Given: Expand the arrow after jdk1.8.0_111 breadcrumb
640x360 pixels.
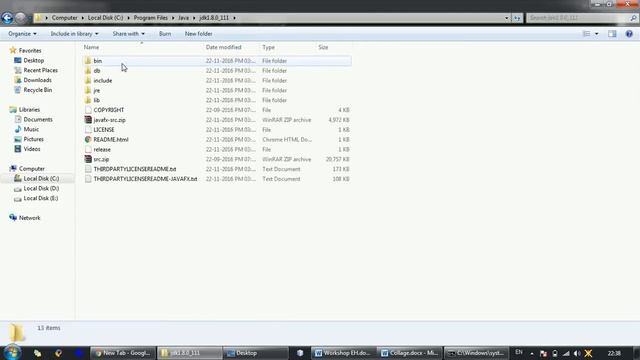Looking at the screenshot, I should point(234,18).
